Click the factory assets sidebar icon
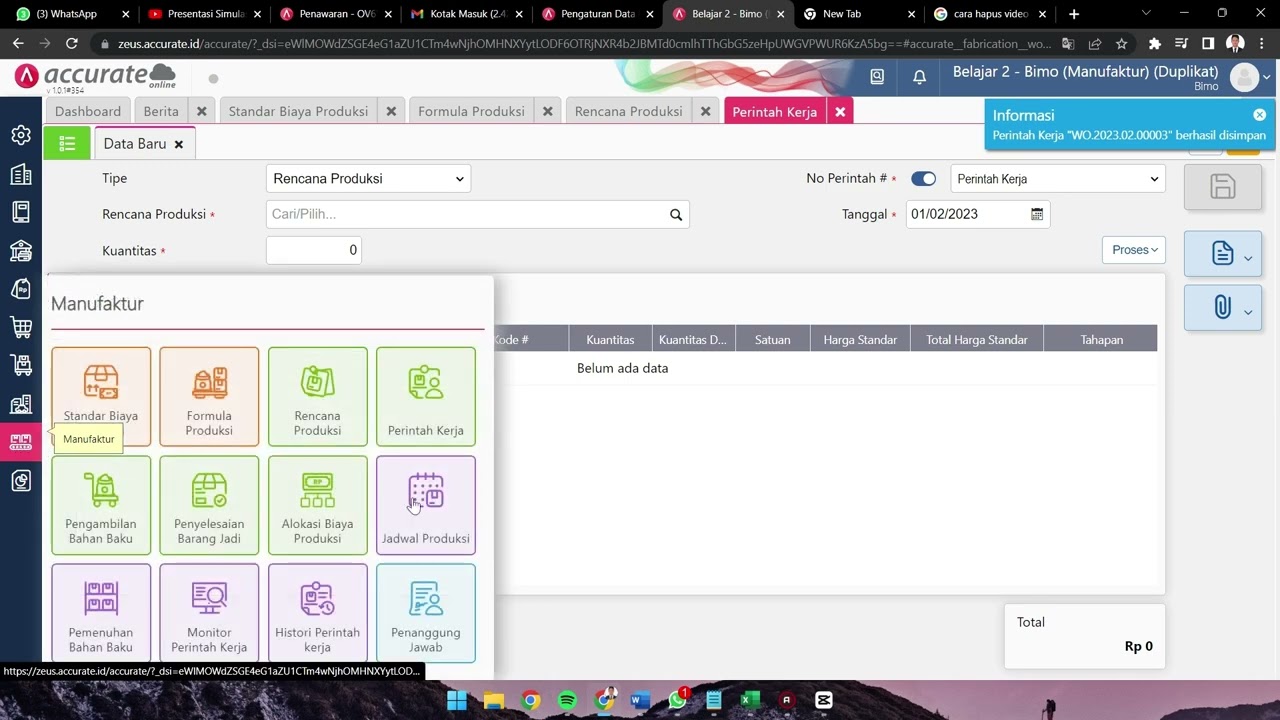 (x=21, y=404)
